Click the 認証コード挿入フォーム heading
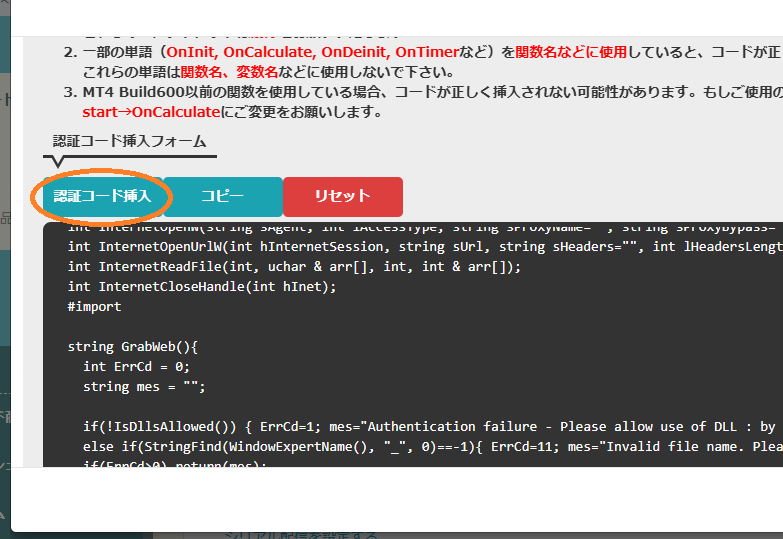Image resolution: width=783 pixels, height=539 pixels. pos(130,141)
